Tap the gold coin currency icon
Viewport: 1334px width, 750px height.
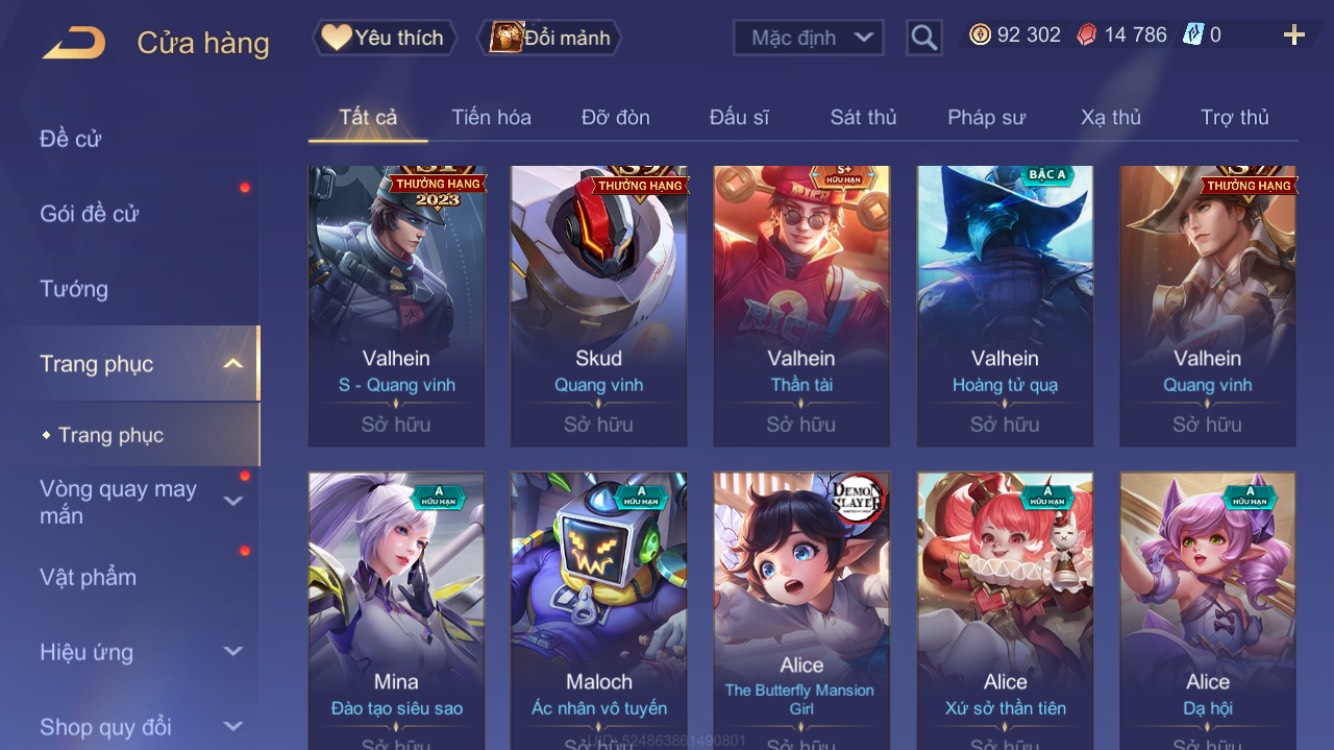click(x=980, y=35)
